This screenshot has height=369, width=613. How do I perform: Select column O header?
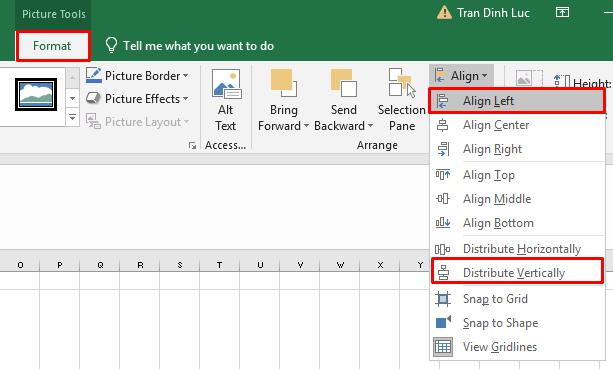click(x=20, y=265)
